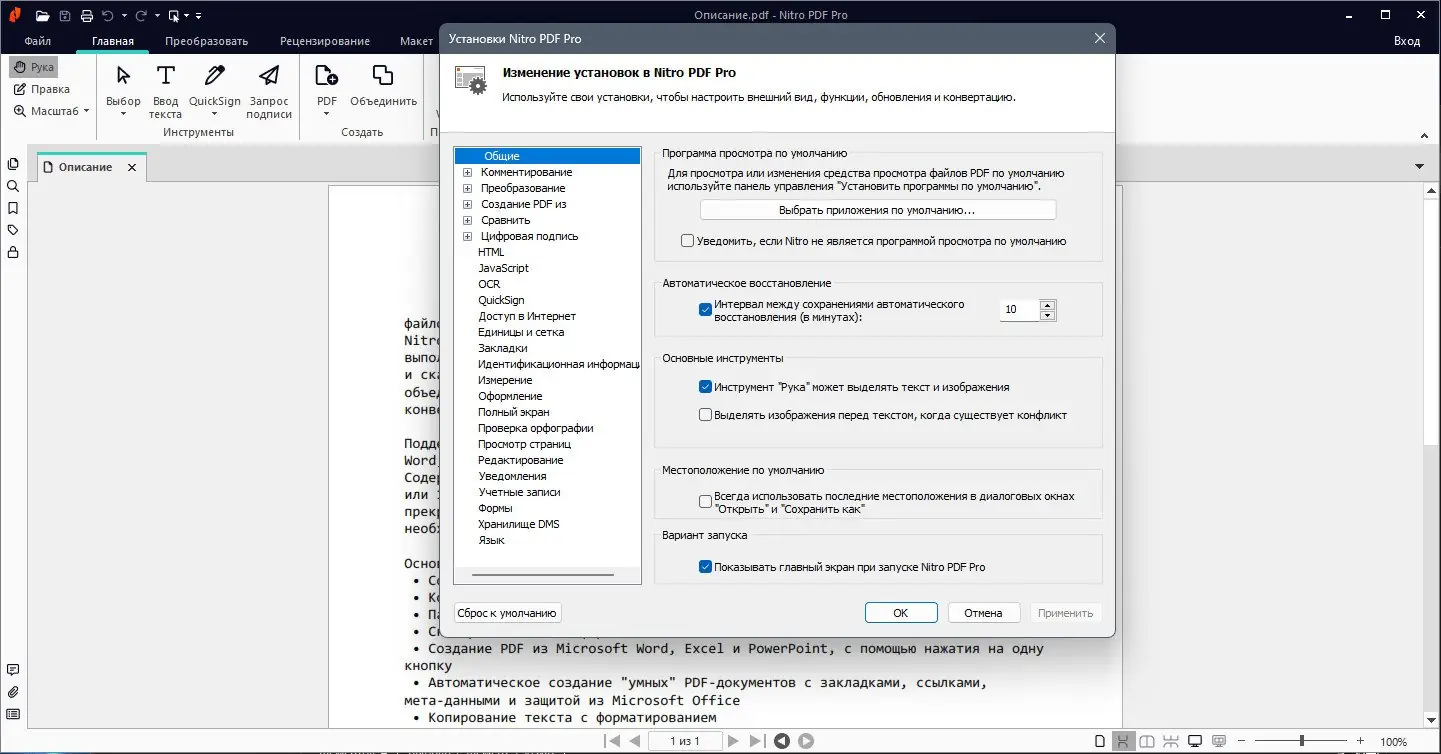The image size is (1441, 754).
Task: Open the Comments panel icon bottom-left
Action: [x=13, y=669]
